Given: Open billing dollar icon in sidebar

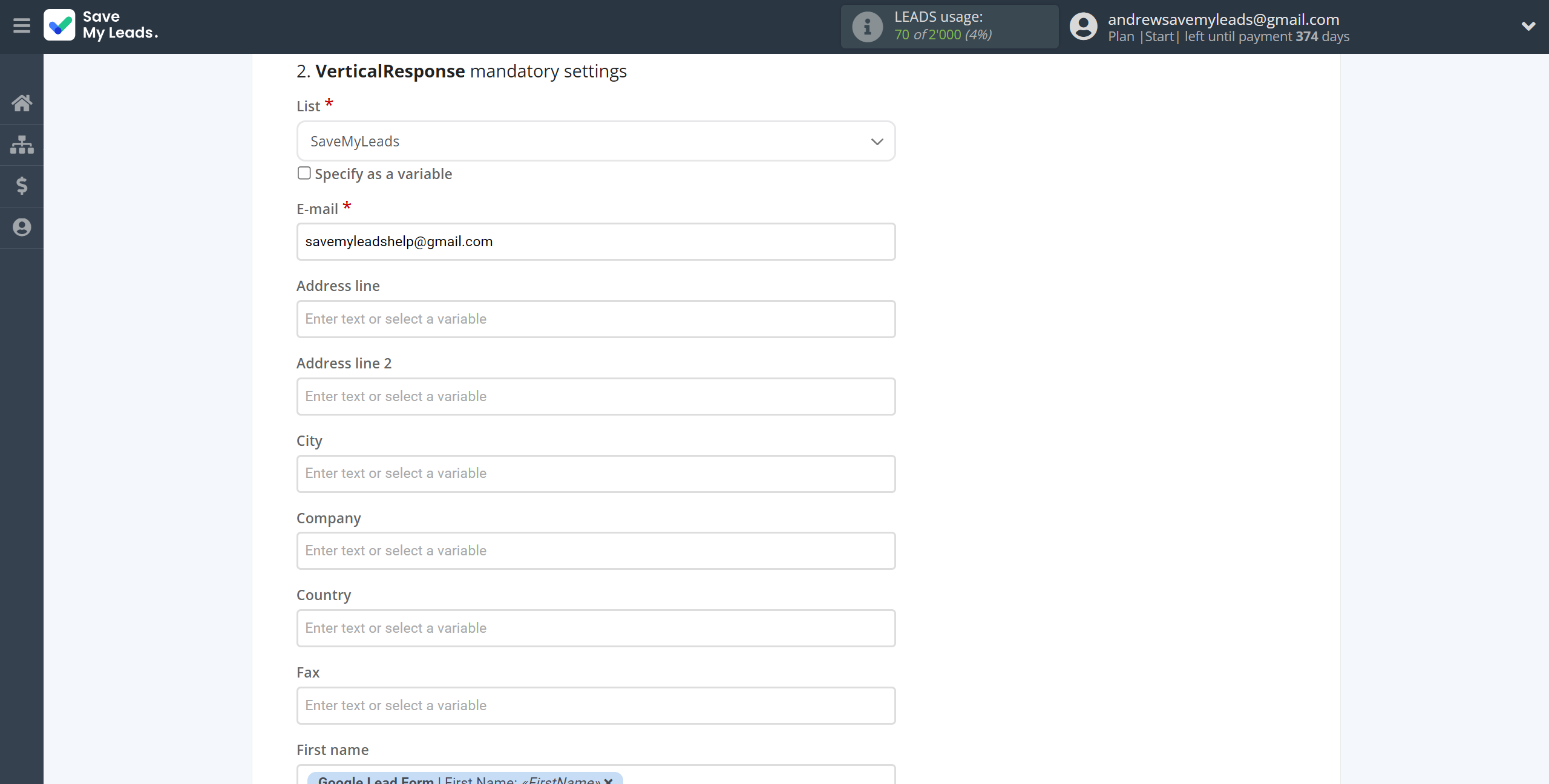Looking at the screenshot, I should (x=22, y=186).
